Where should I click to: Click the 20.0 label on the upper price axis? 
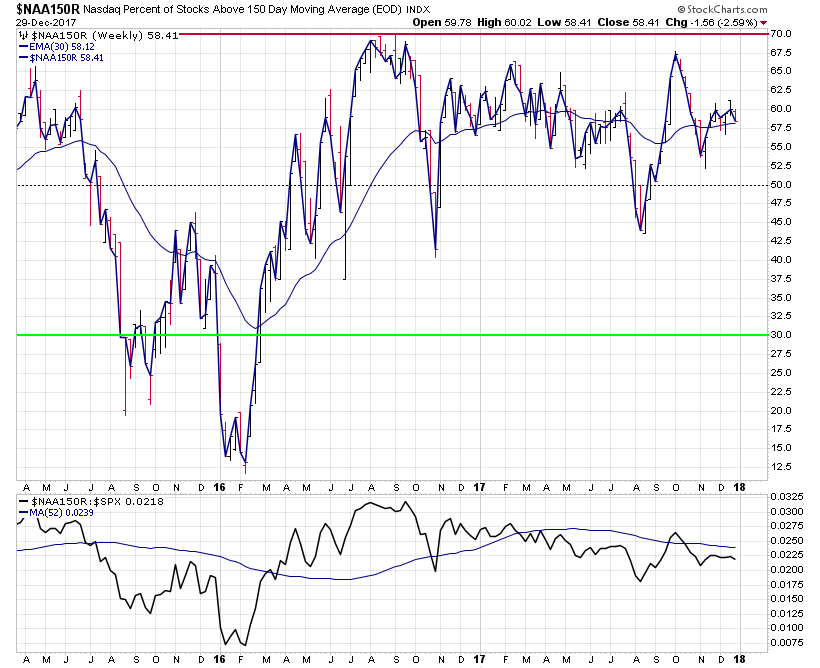pyautogui.click(x=781, y=410)
